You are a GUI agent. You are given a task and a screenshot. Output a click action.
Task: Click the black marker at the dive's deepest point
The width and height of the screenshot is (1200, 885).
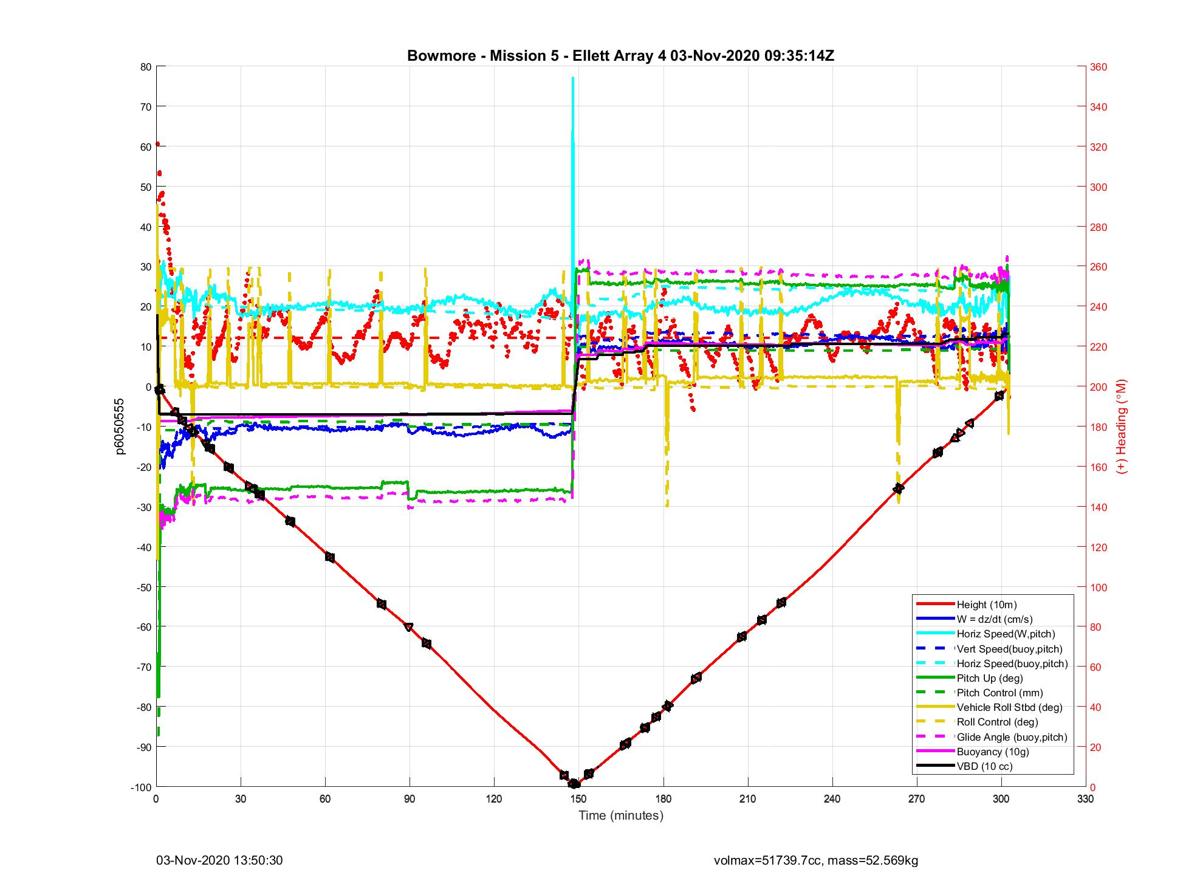[574, 784]
